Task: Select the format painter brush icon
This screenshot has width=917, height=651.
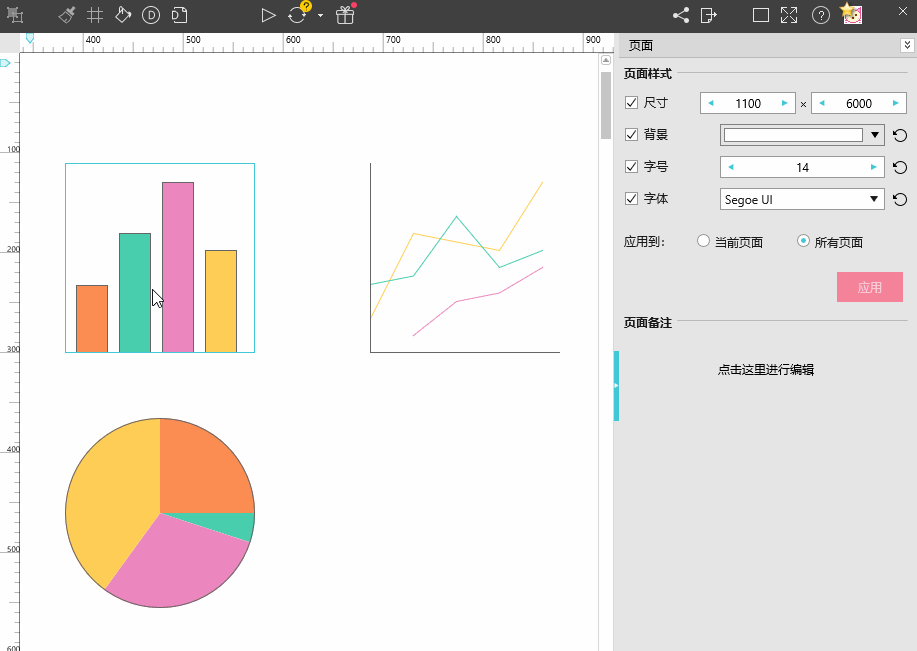Action: coord(67,15)
